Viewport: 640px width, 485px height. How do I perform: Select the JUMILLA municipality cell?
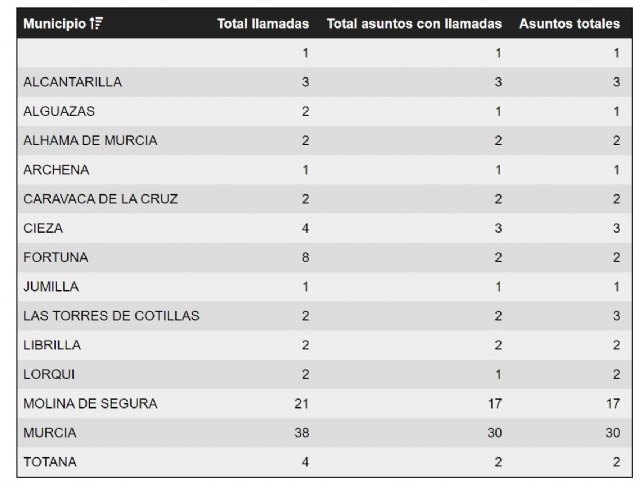tap(51, 287)
